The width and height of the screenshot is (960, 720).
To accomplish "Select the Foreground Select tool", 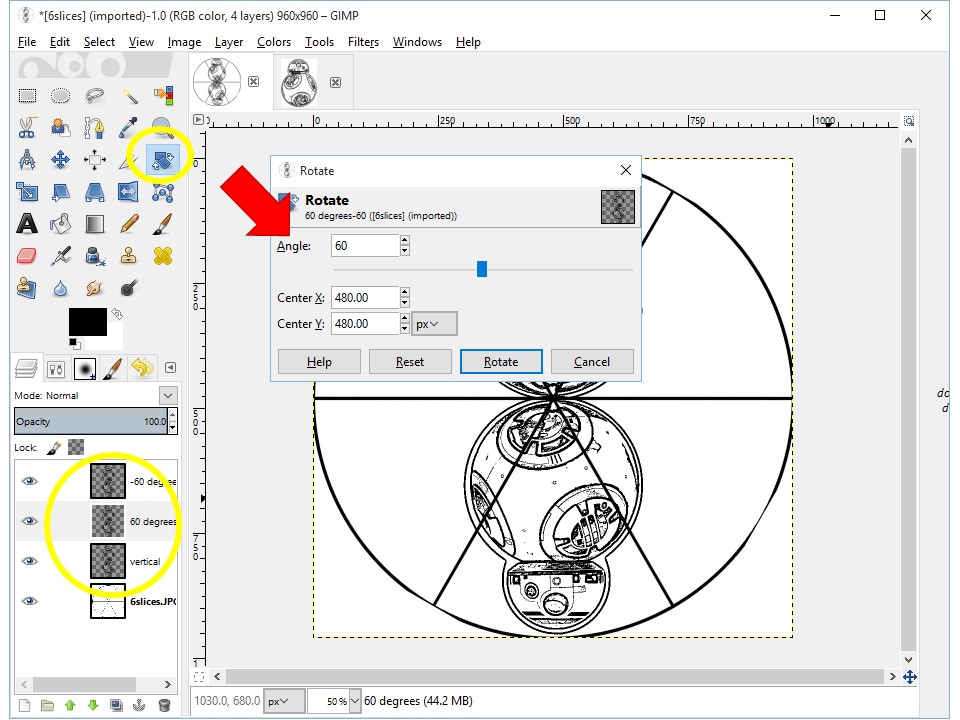I will [x=60, y=127].
